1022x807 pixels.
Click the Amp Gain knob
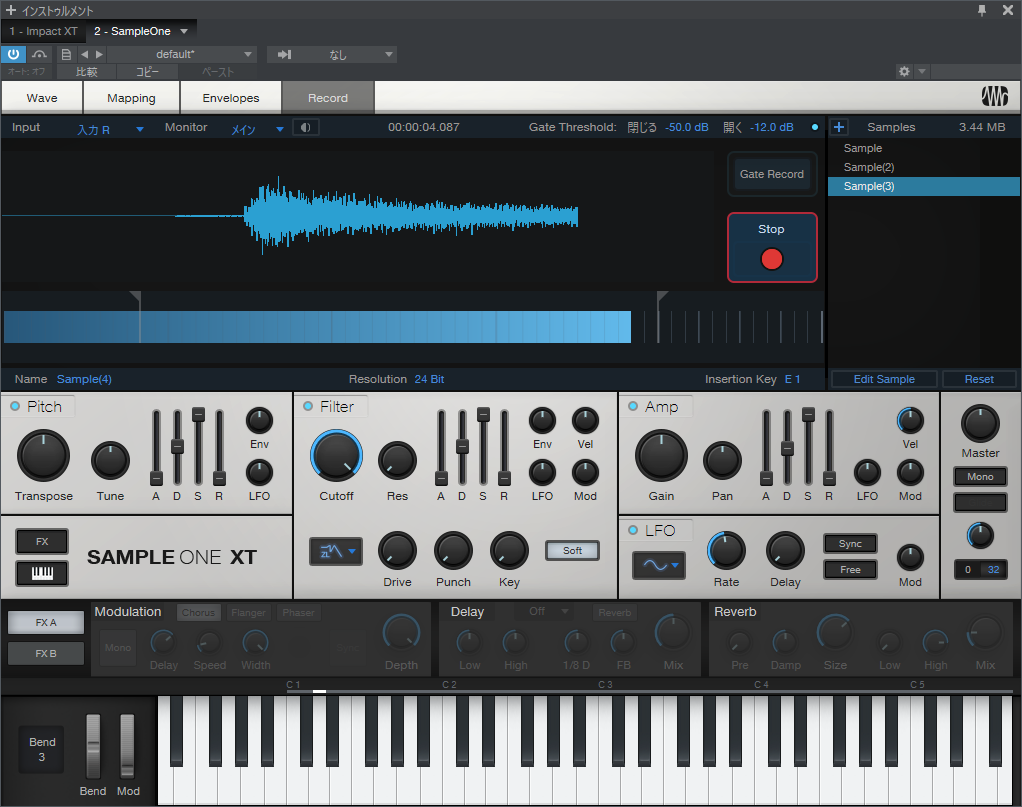[x=661, y=456]
